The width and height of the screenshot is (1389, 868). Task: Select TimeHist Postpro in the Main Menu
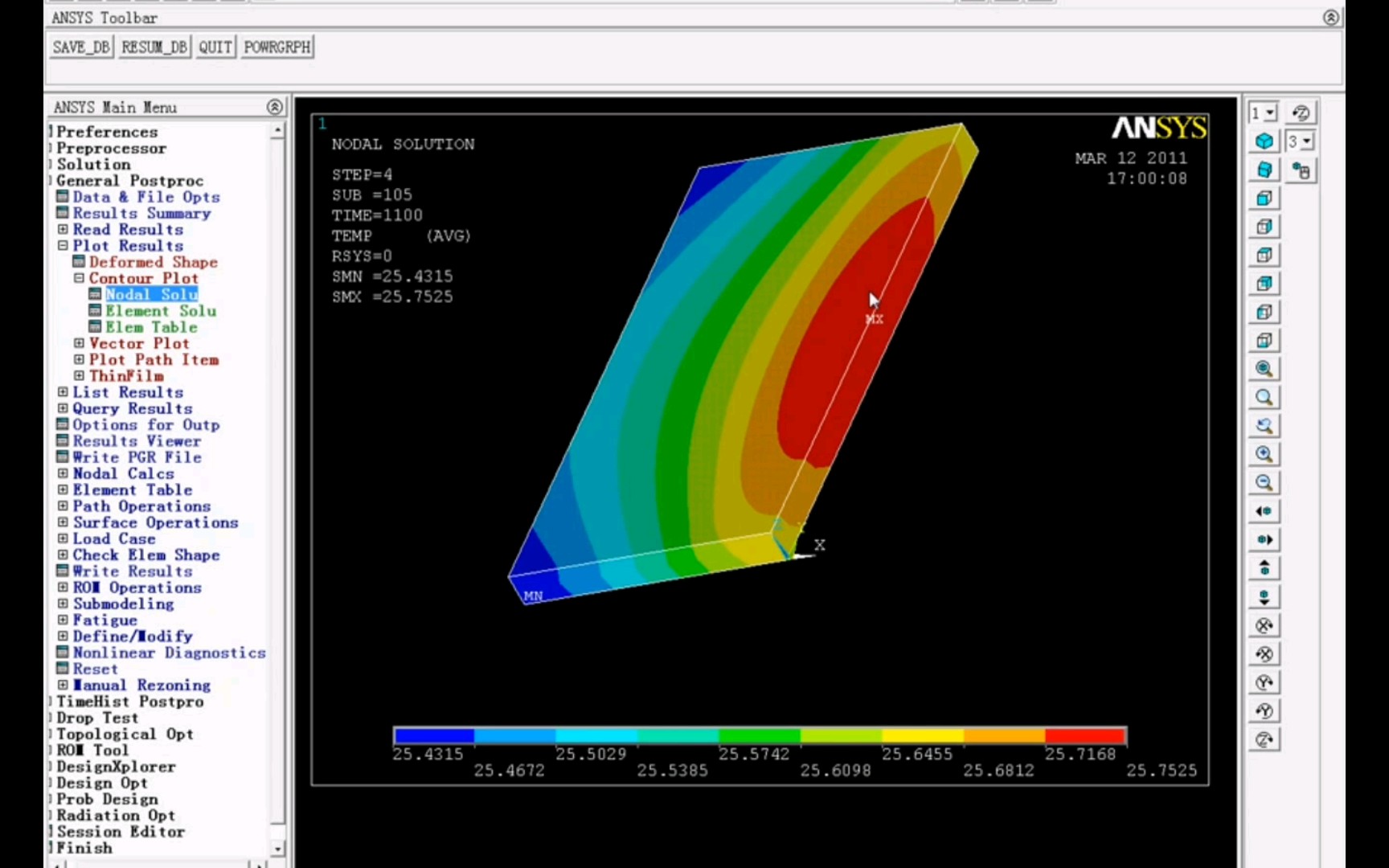pos(129,701)
